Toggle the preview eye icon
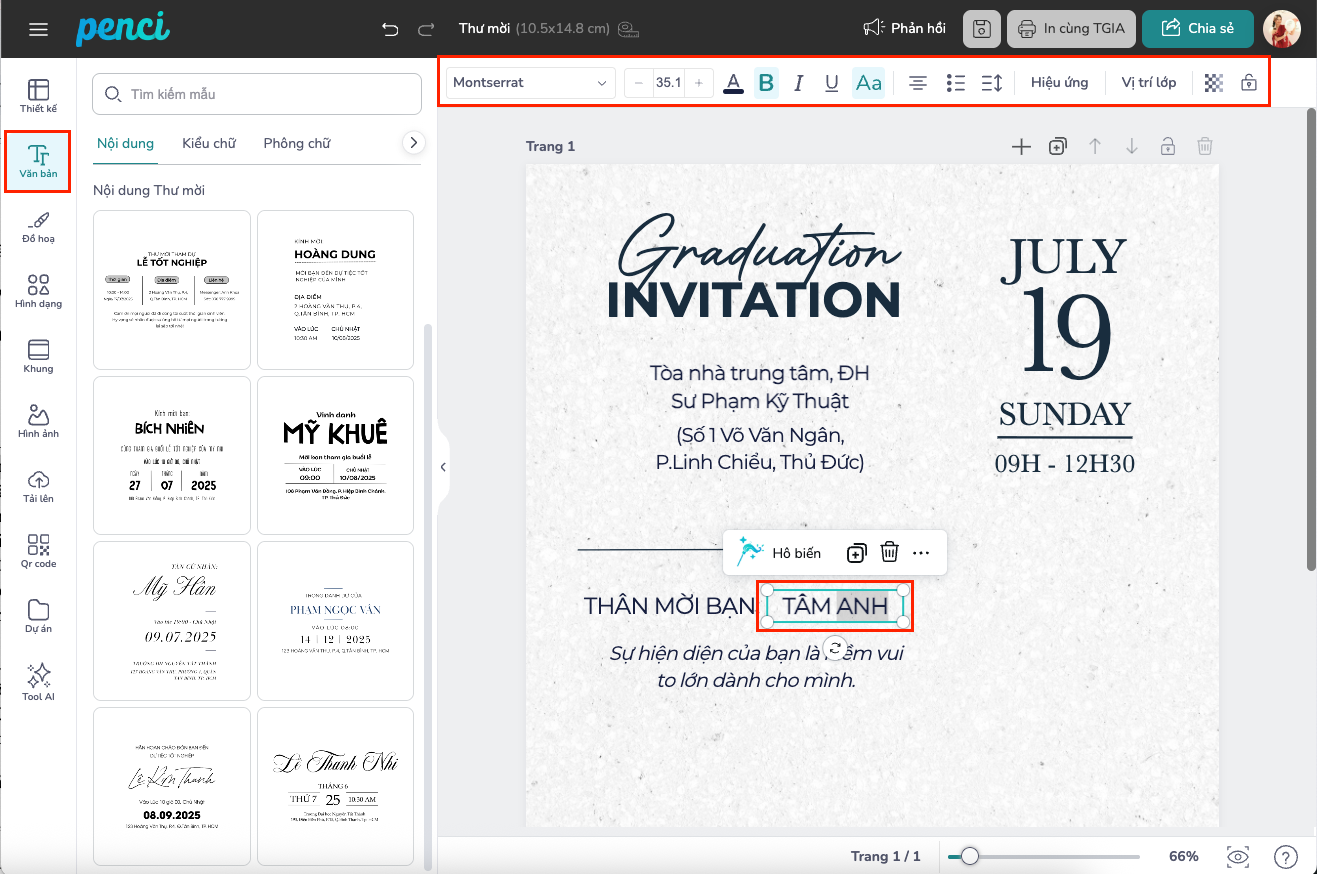Viewport: 1317px width, 874px height. 1238,857
